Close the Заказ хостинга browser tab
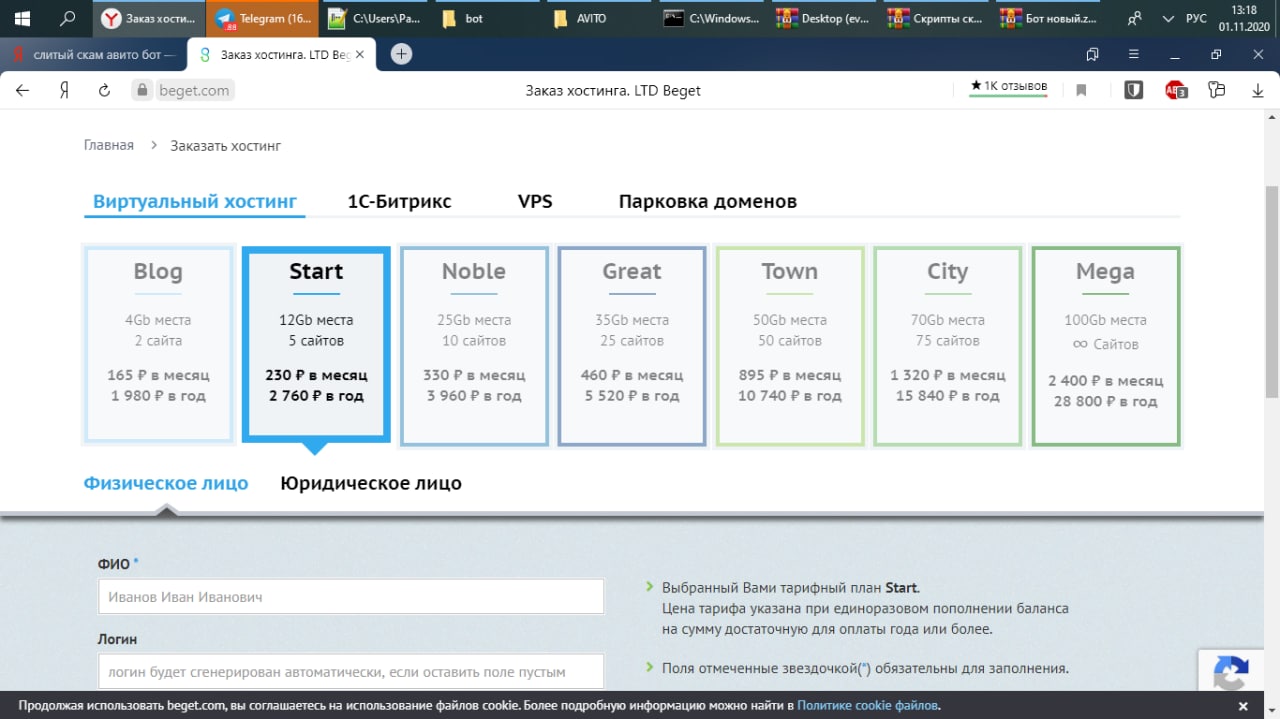Image resolution: width=1280 pixels, height=719 pixels. (360, 55)
